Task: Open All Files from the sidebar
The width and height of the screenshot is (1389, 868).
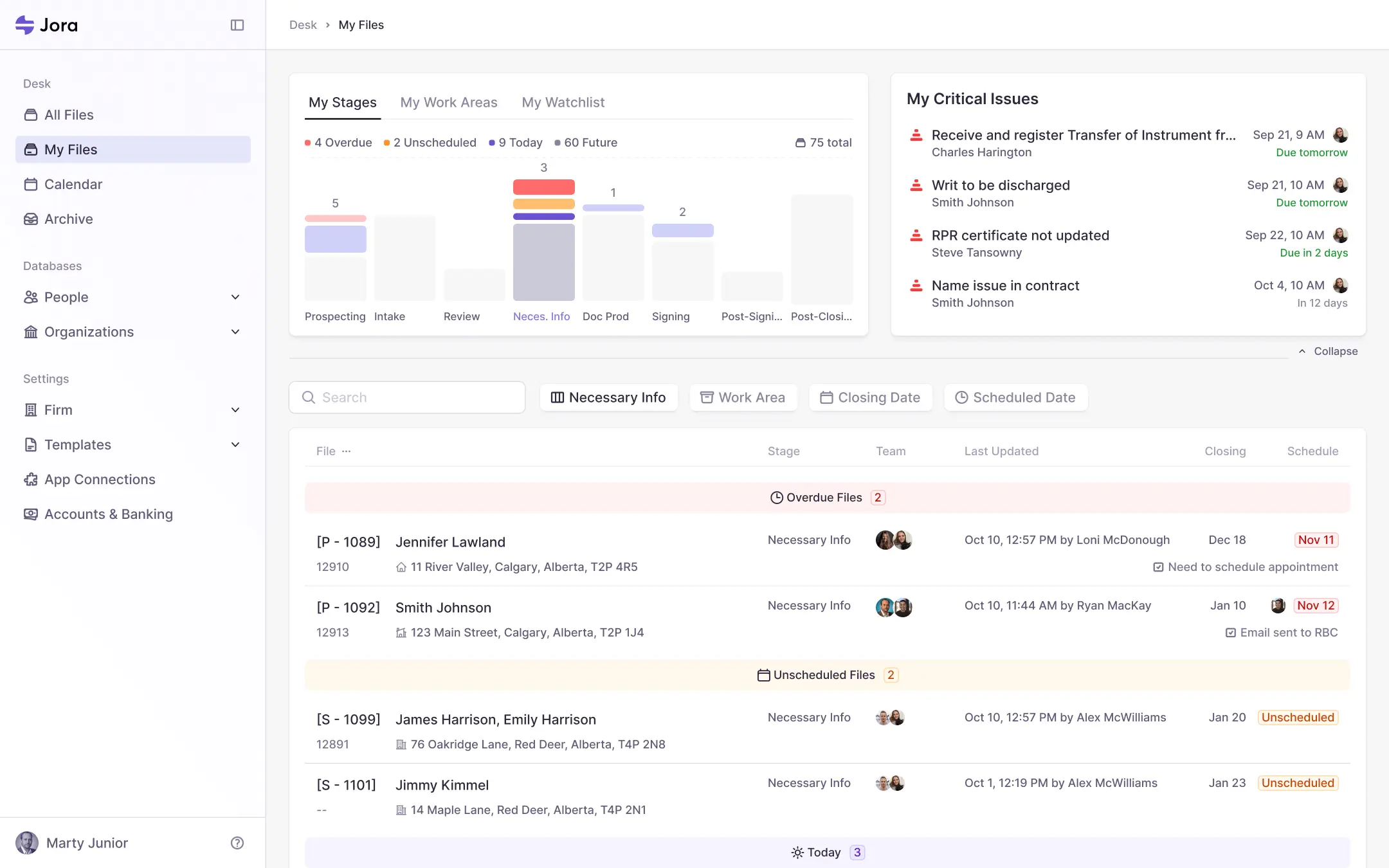Action: pyautogui.click(x=68, y=114)
